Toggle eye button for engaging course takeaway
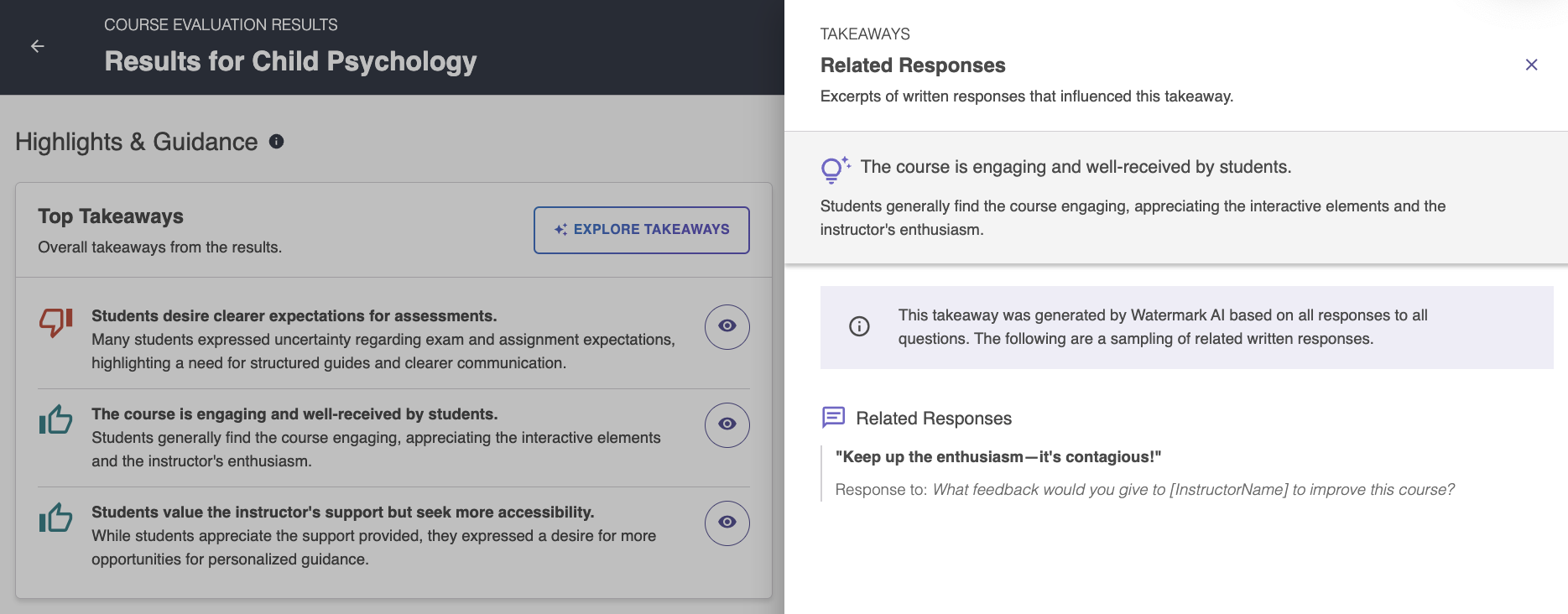Viewport: 1568px width, 614px height. tap(727, 424)
